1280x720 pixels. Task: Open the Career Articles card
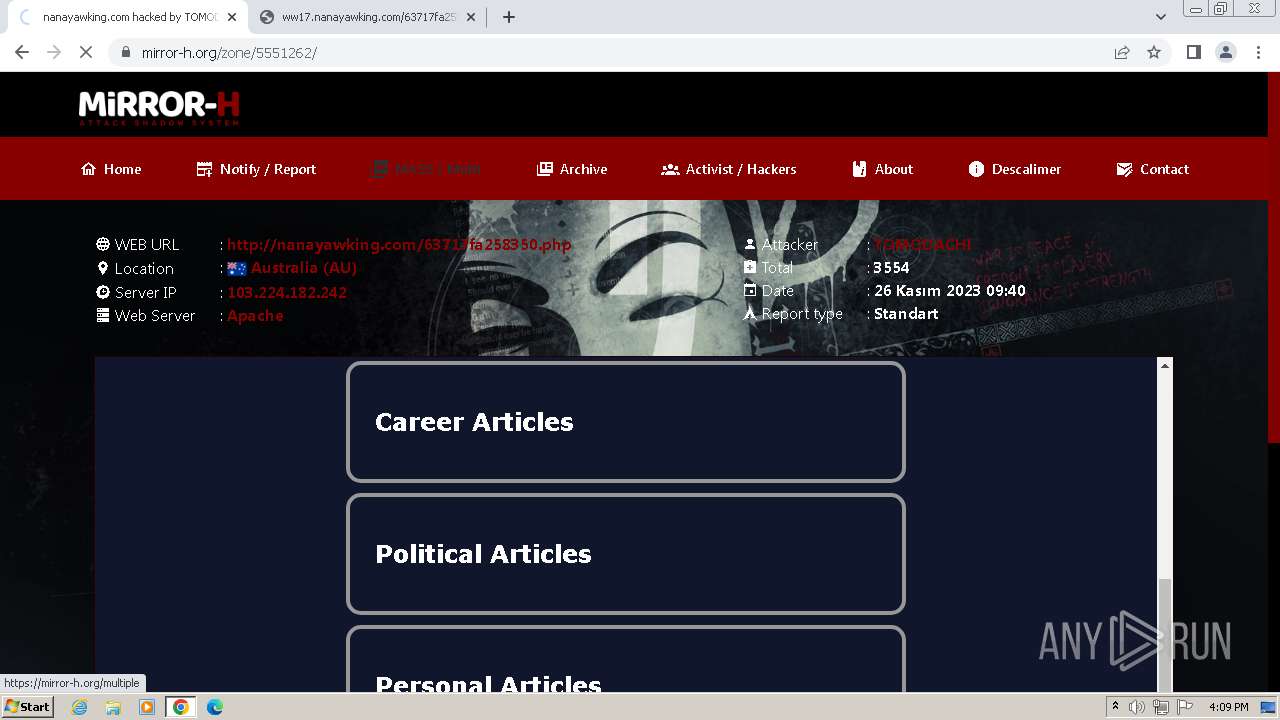626,422
